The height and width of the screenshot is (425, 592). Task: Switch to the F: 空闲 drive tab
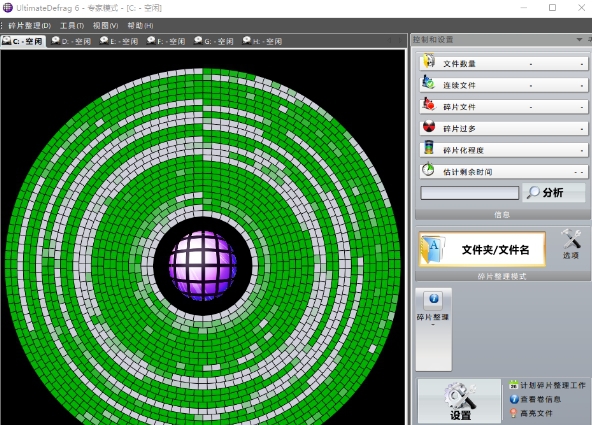pos(166,41)
